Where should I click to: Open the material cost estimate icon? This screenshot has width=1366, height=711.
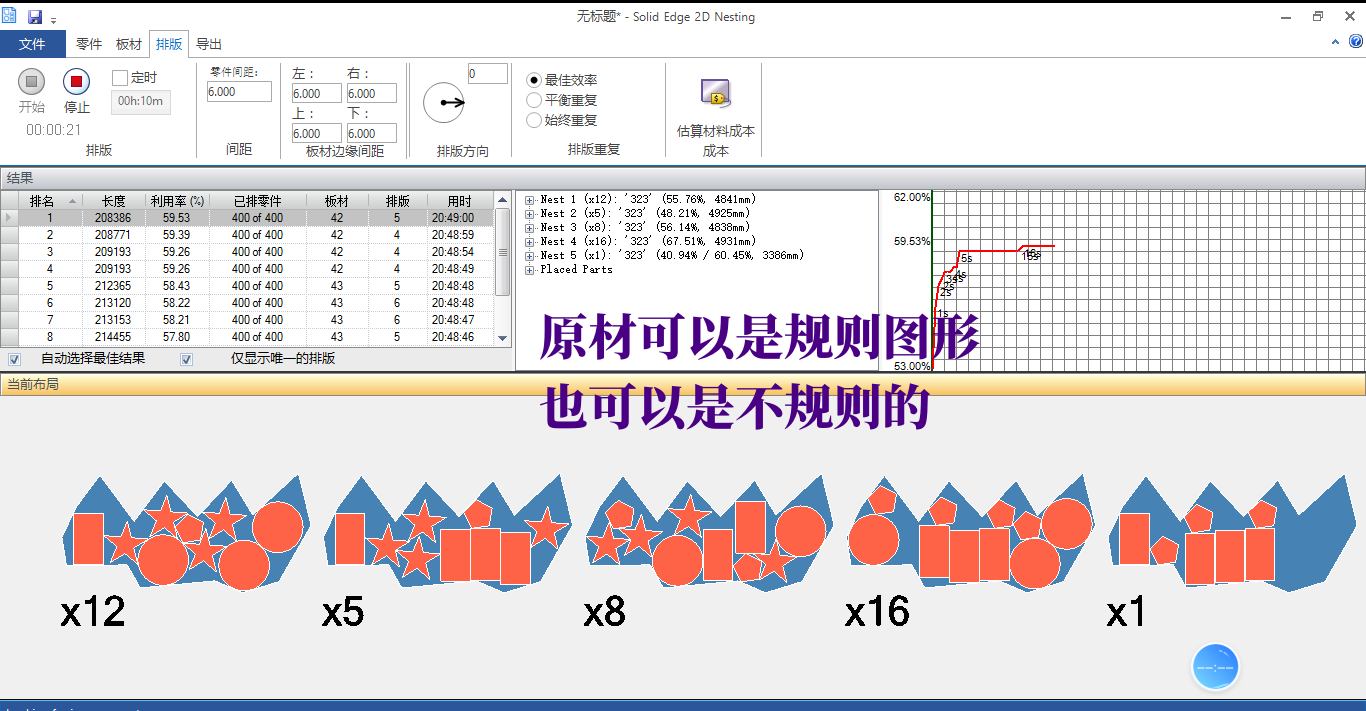pyautogui.click(x=715, y=93)
